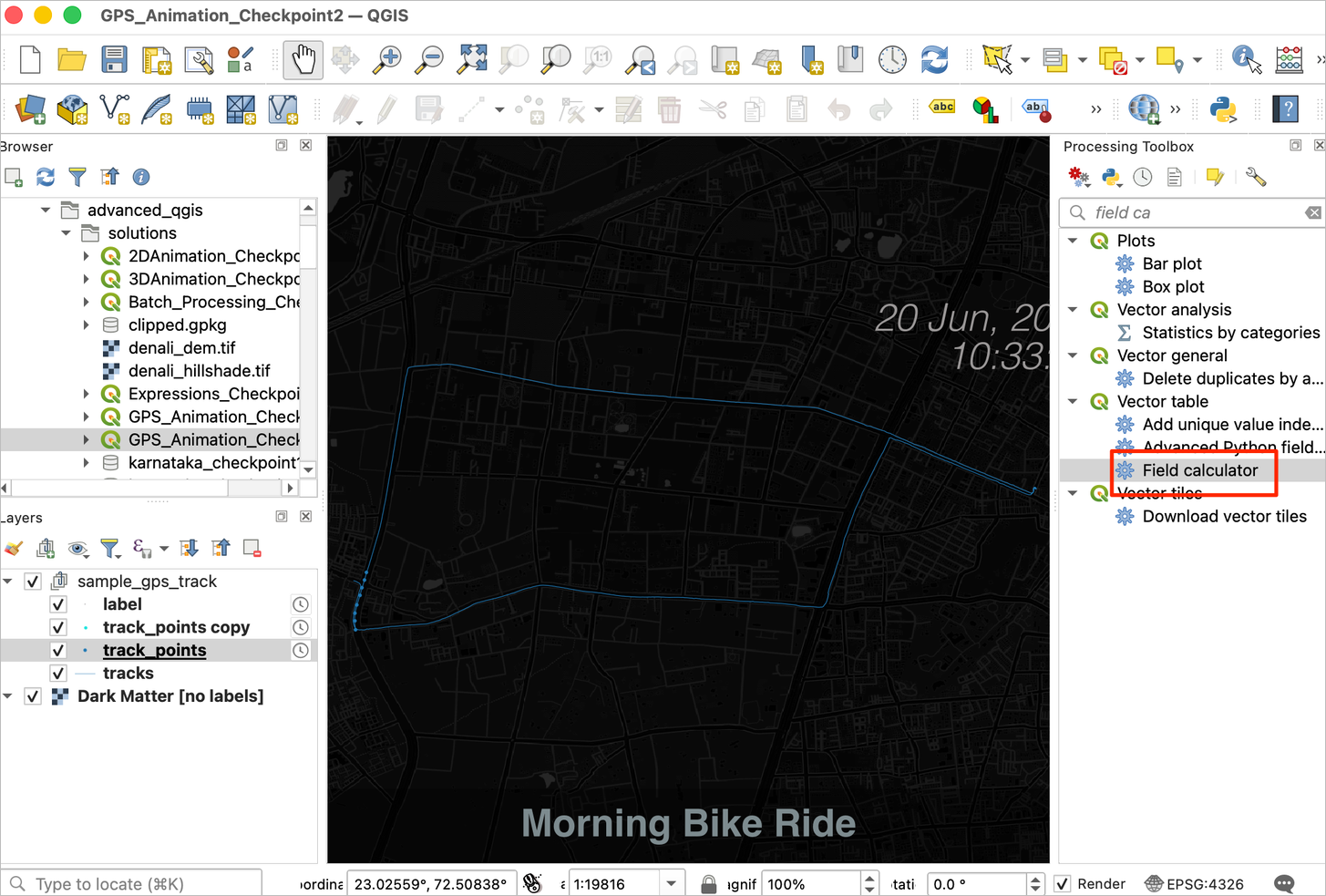Select Field calculator in the toolbox
This screenshot has width=1326, height=896.
(1199, 470)
